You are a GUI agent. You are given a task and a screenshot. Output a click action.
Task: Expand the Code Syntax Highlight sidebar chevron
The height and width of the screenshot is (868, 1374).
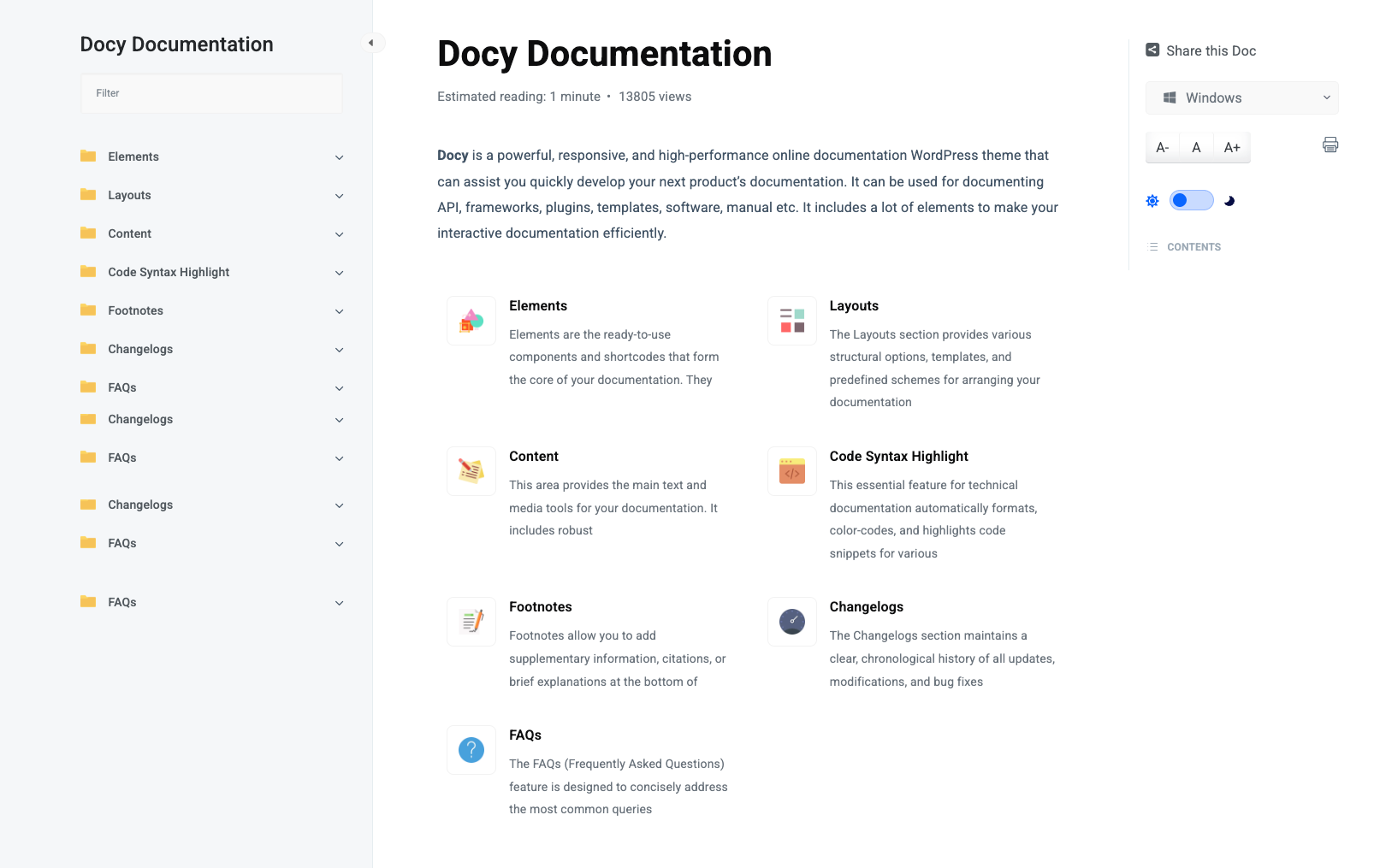tap(340, 273)
